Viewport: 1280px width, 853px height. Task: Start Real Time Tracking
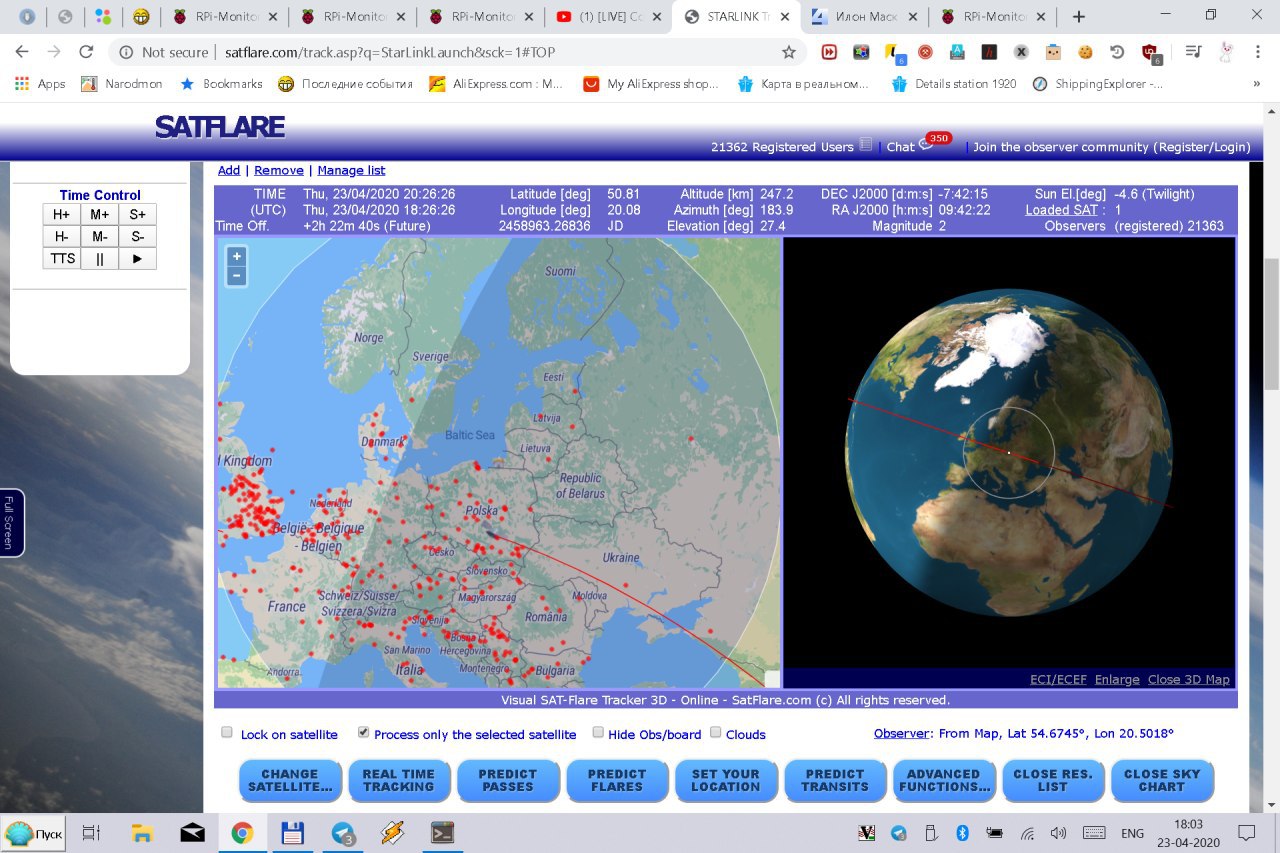pyautogui.click(x=399, y=780)
